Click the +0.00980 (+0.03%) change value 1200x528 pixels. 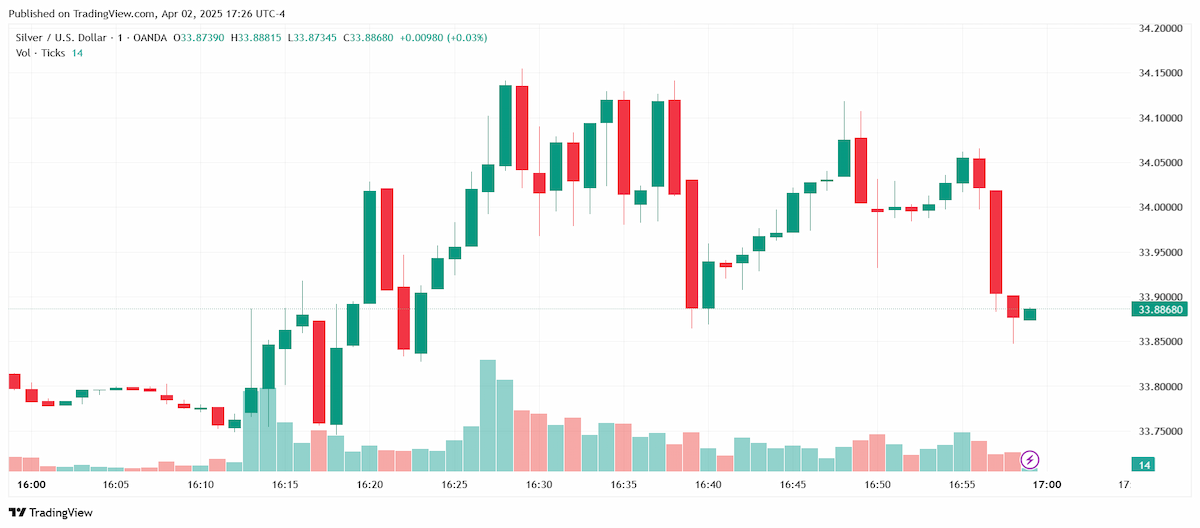click(x=443, y=38)
